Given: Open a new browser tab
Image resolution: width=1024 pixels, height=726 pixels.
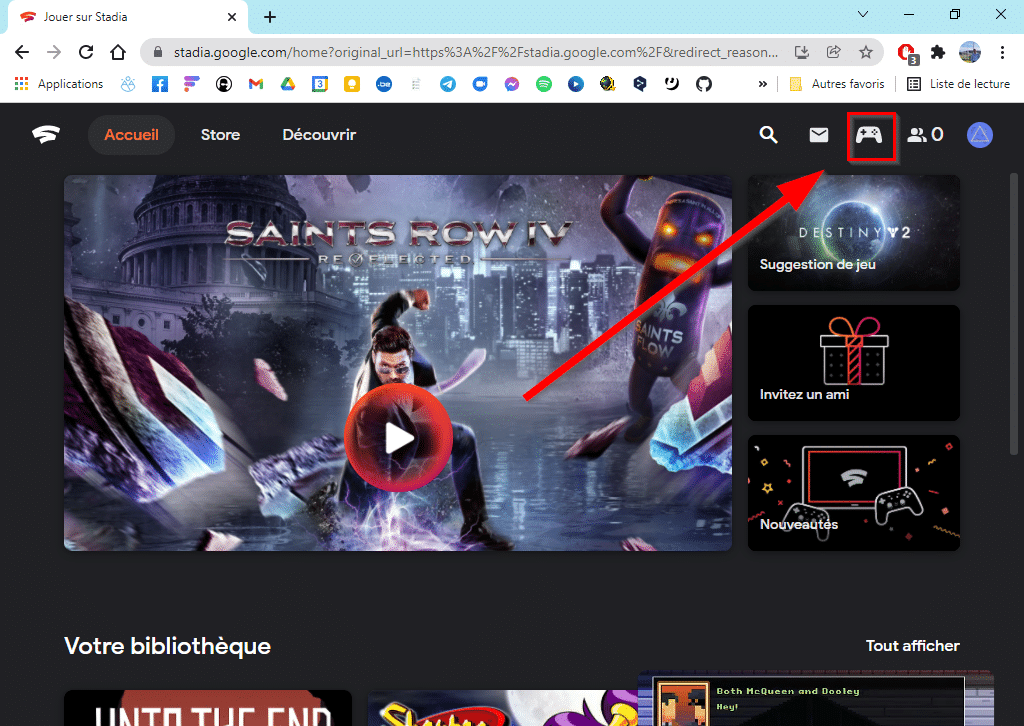Looking at the screenshot, I should [270, 17].
